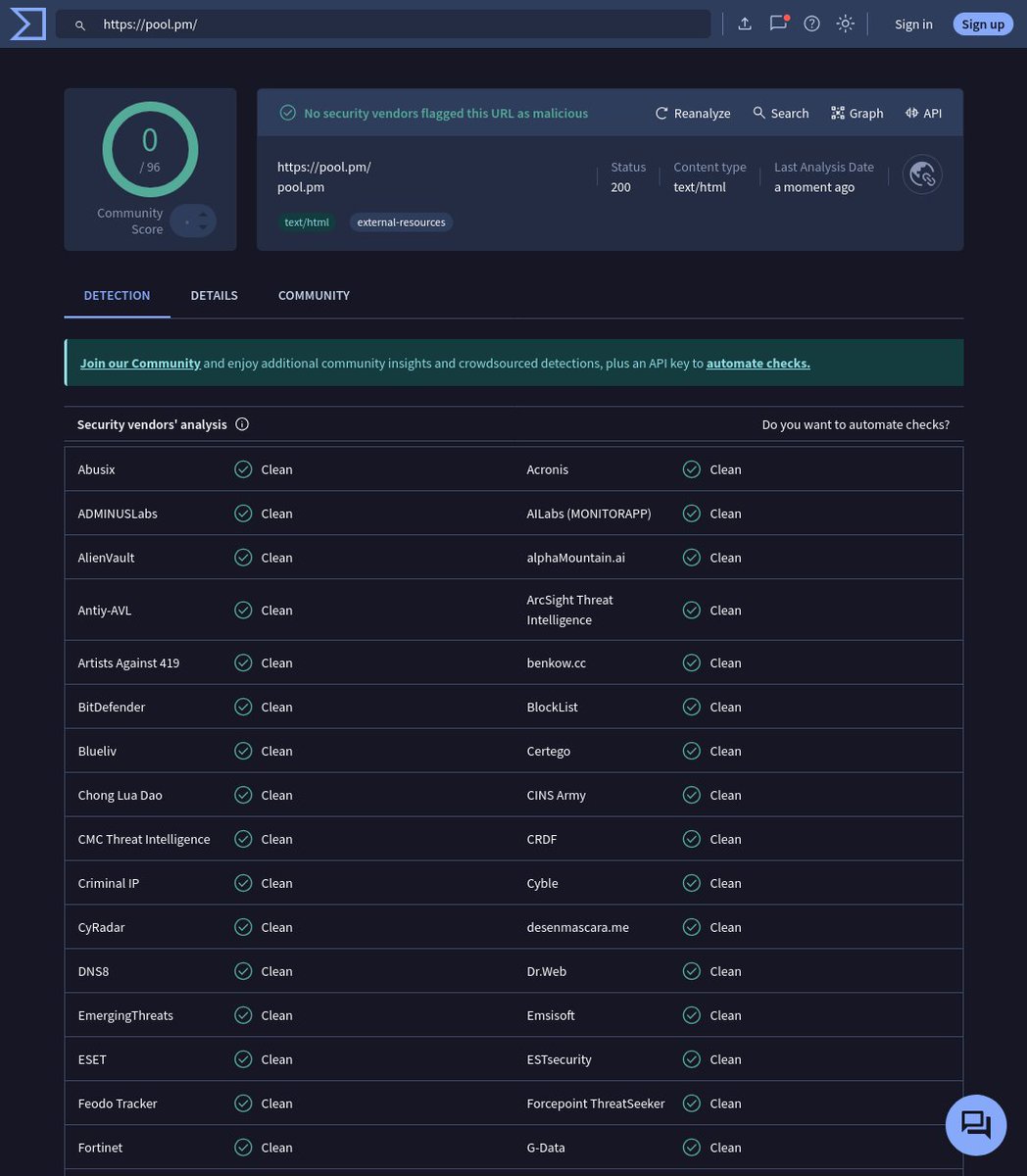Open the automate checks link in banner
Image resolution: width=1027 pixels, height=1176 pixels.
[x=758, y=363]
